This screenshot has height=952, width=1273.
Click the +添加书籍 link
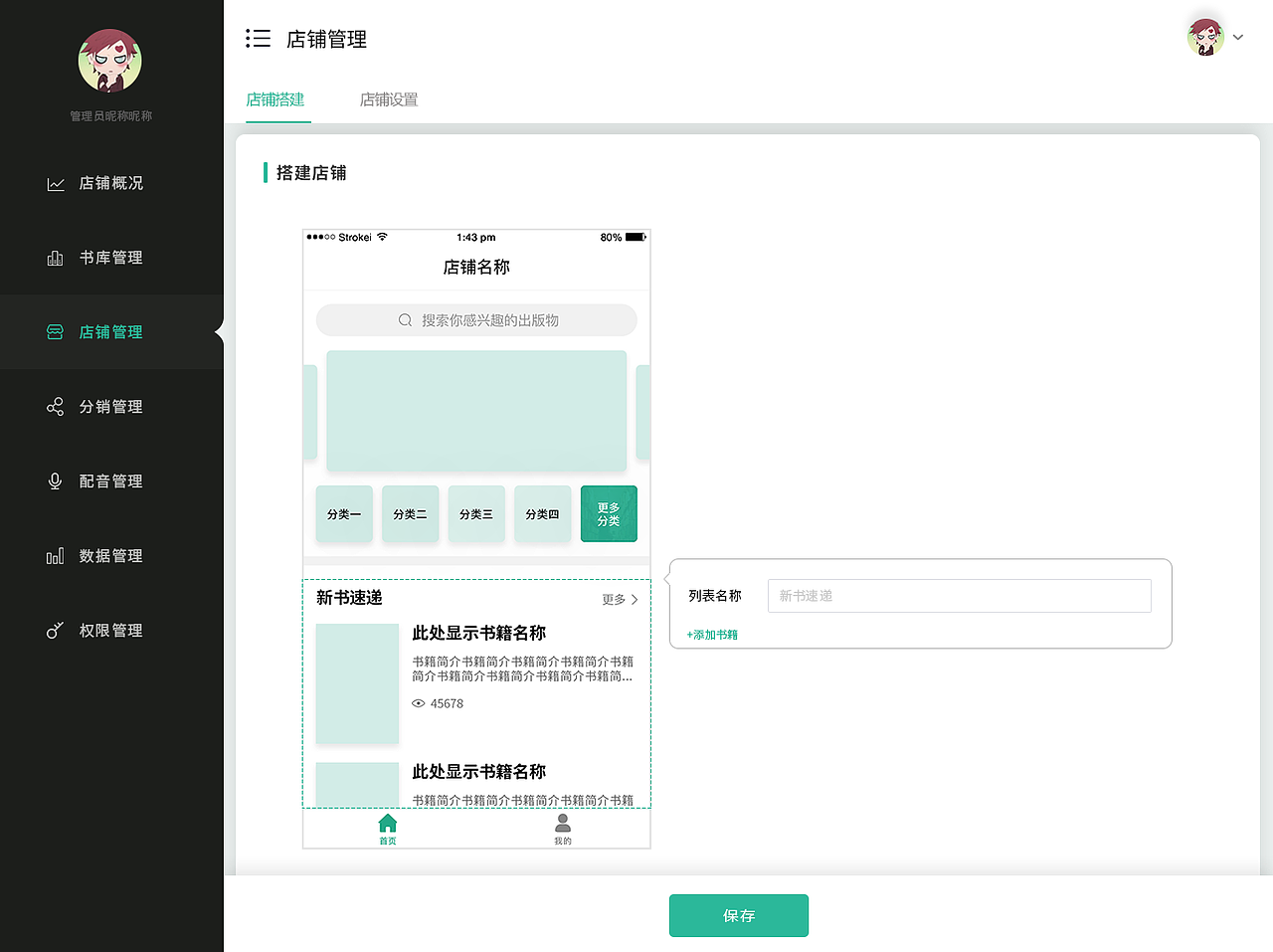[x=711, y=634]
